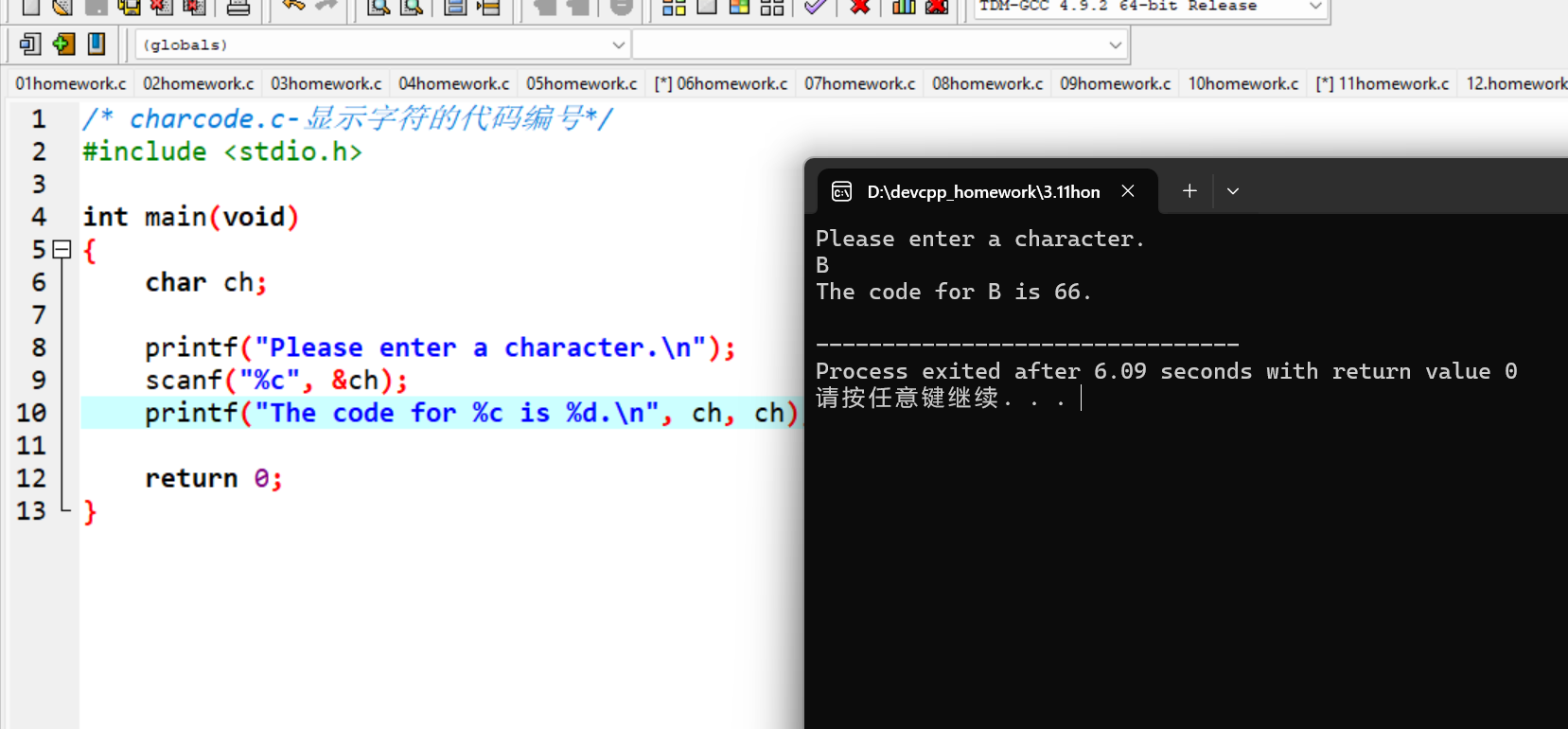Viewport: 1568px width, 729px height.
Task: Click the Insert snippet icon in second toolbar row
Action: pos(30,44)
